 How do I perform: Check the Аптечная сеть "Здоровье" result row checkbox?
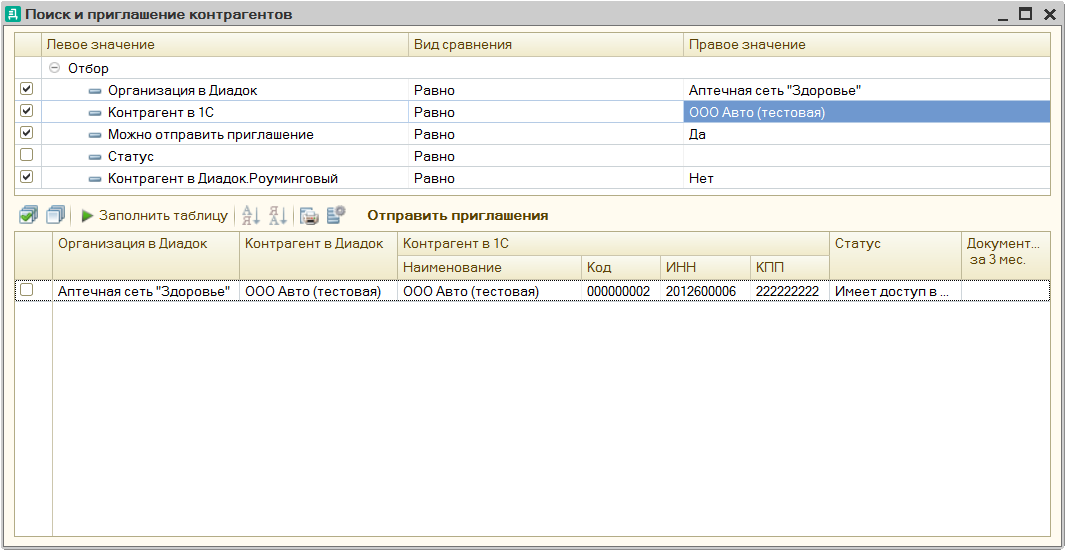click(x=26, y=290)
